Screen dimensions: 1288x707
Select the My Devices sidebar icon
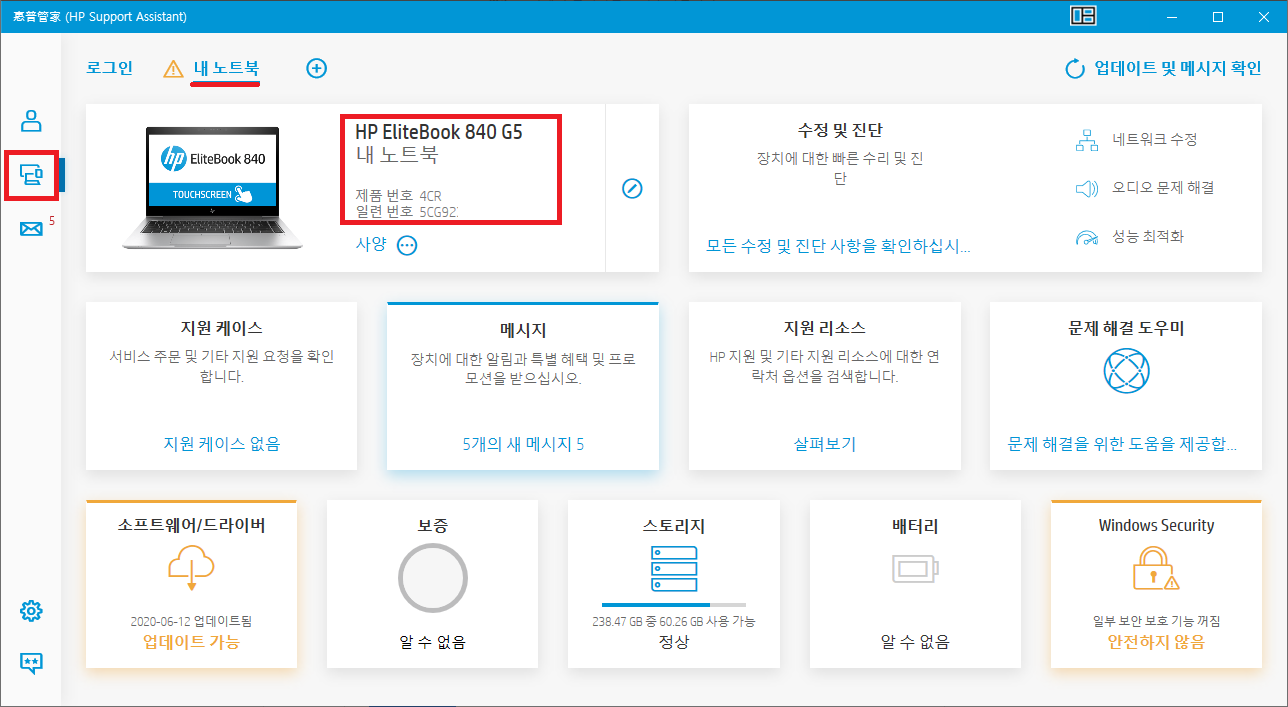click(31, 175)
